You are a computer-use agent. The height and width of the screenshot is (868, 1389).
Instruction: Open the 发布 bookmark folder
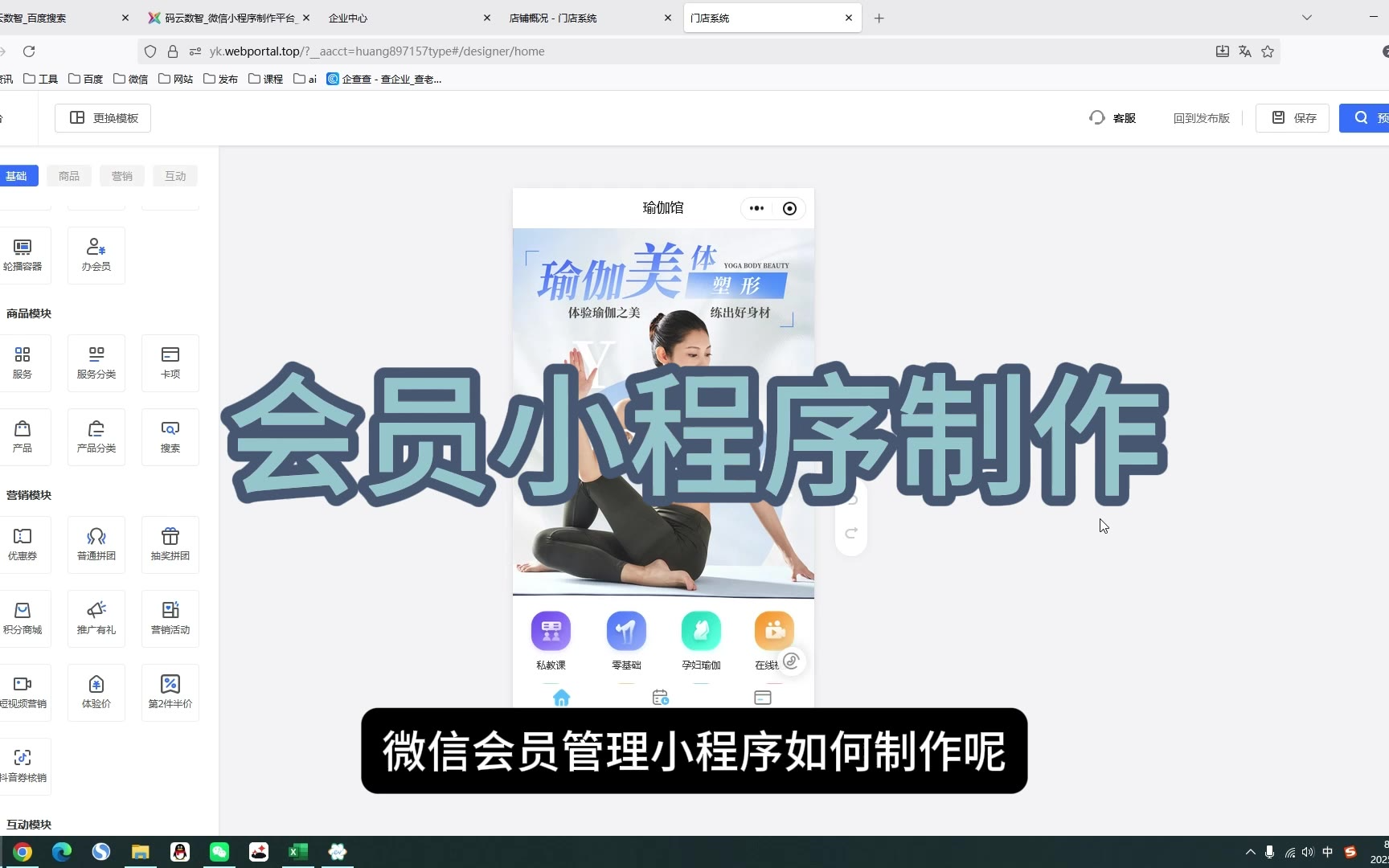tap(220, 79)
